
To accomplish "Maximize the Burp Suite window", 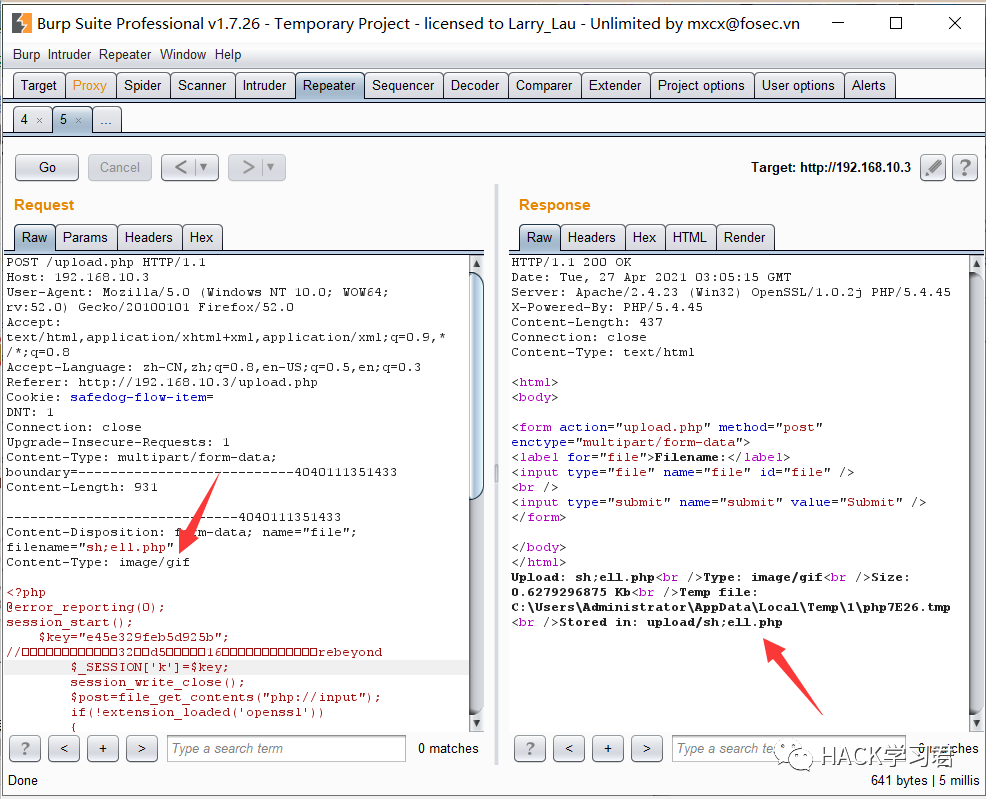I will [896, 23].
